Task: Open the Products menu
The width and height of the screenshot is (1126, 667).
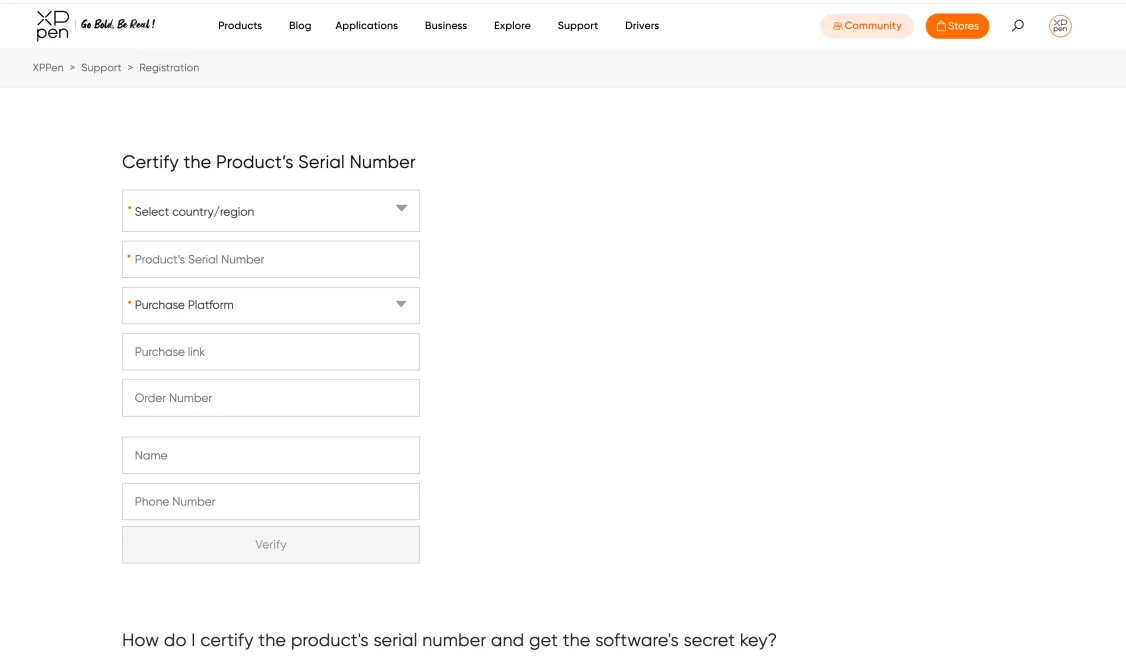Action: (x=240, y=26)
